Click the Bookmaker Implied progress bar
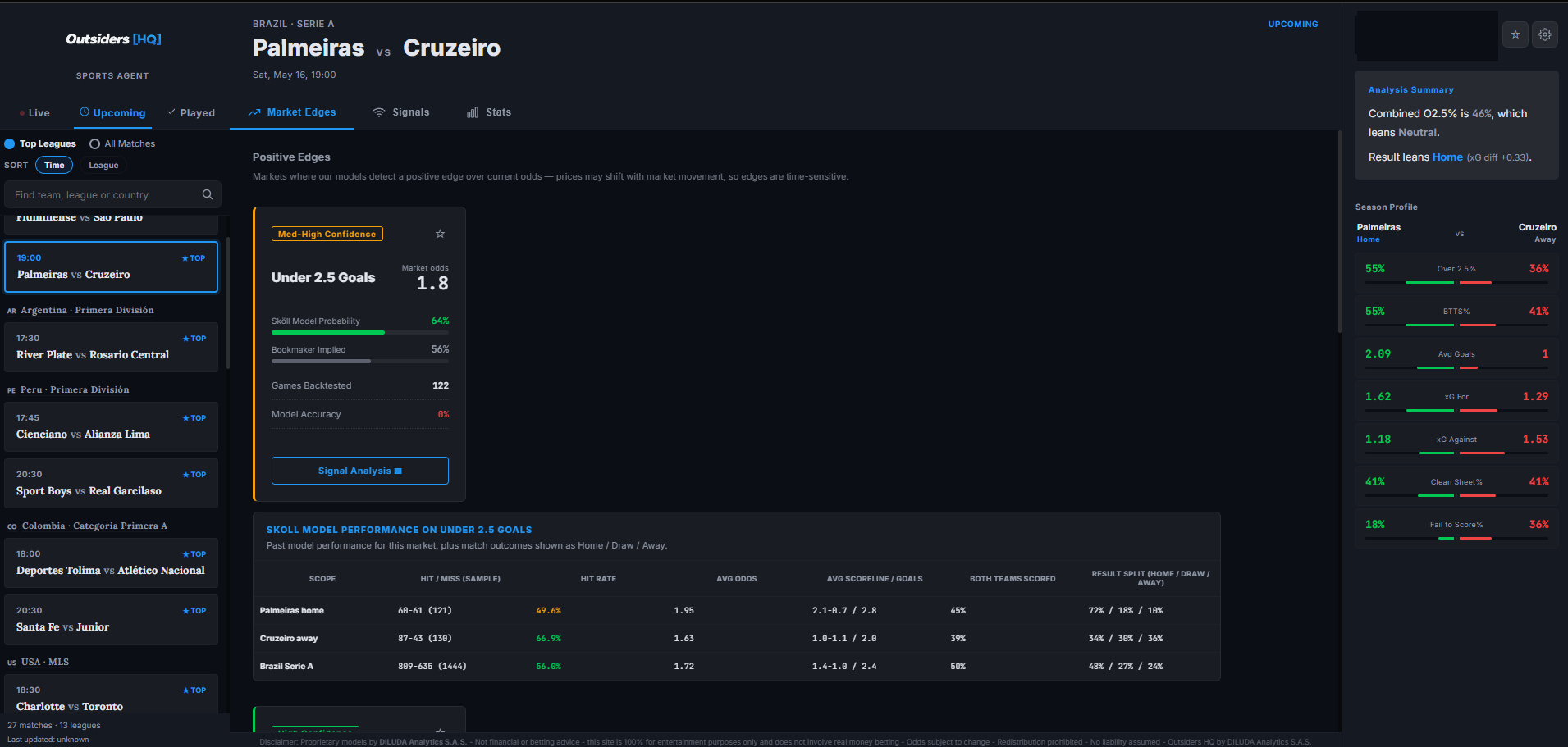The height and width of the screenshot is (747, 1568). 360,361
